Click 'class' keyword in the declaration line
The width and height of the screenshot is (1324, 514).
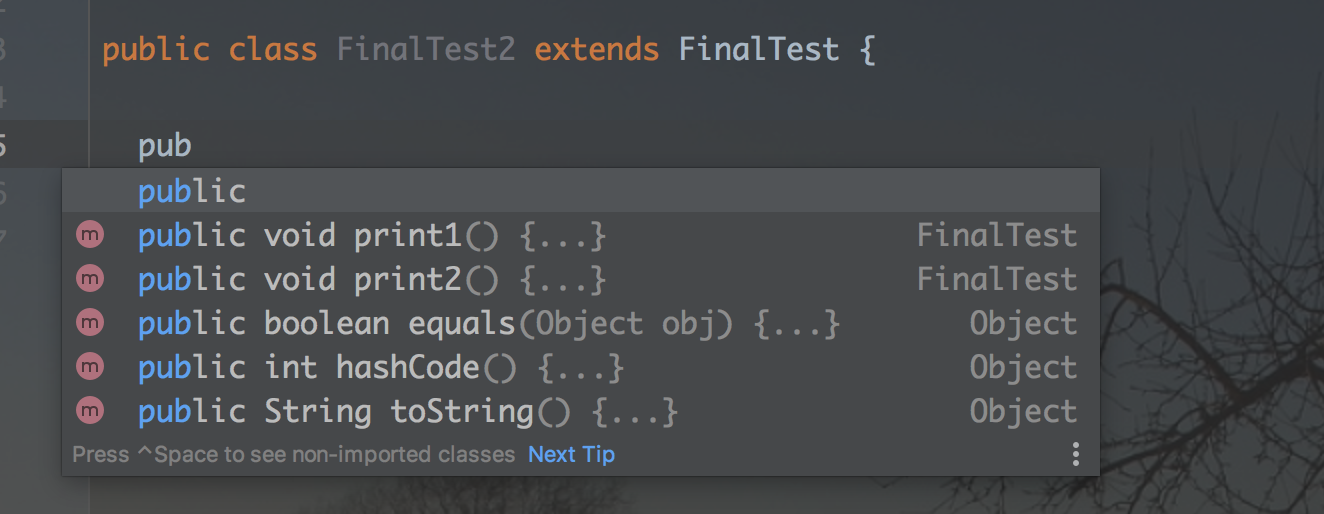coord(273,49)
